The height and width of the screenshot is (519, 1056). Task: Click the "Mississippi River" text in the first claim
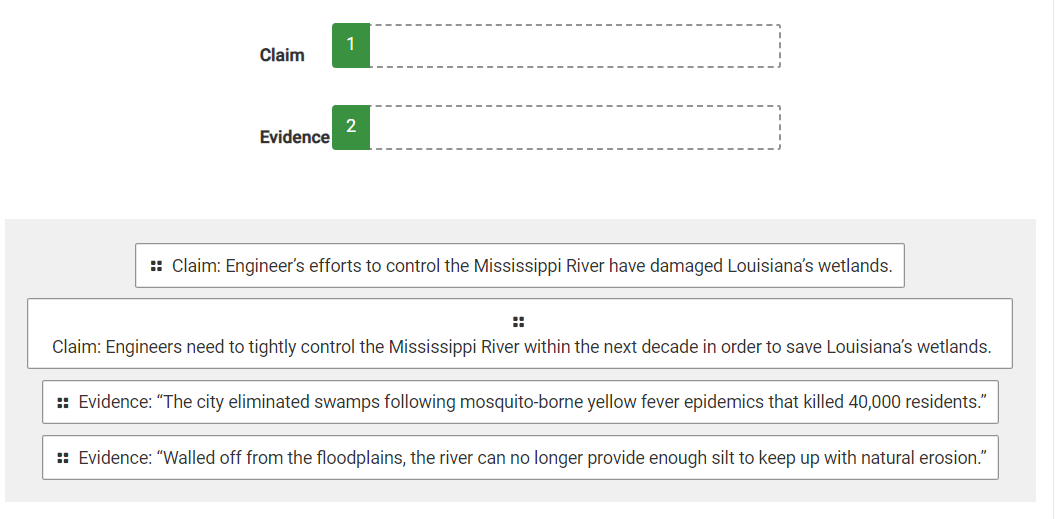539,266
